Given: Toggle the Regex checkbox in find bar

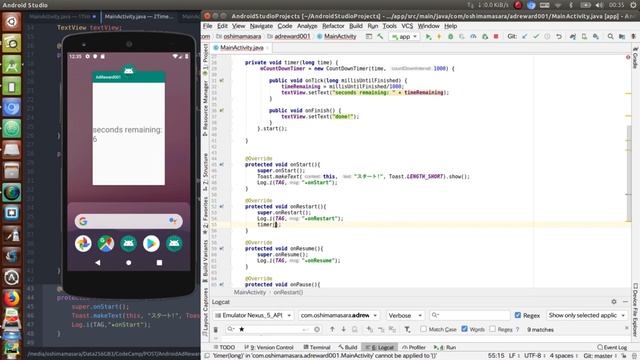Looking at the screenshot, I should (493, 329).
